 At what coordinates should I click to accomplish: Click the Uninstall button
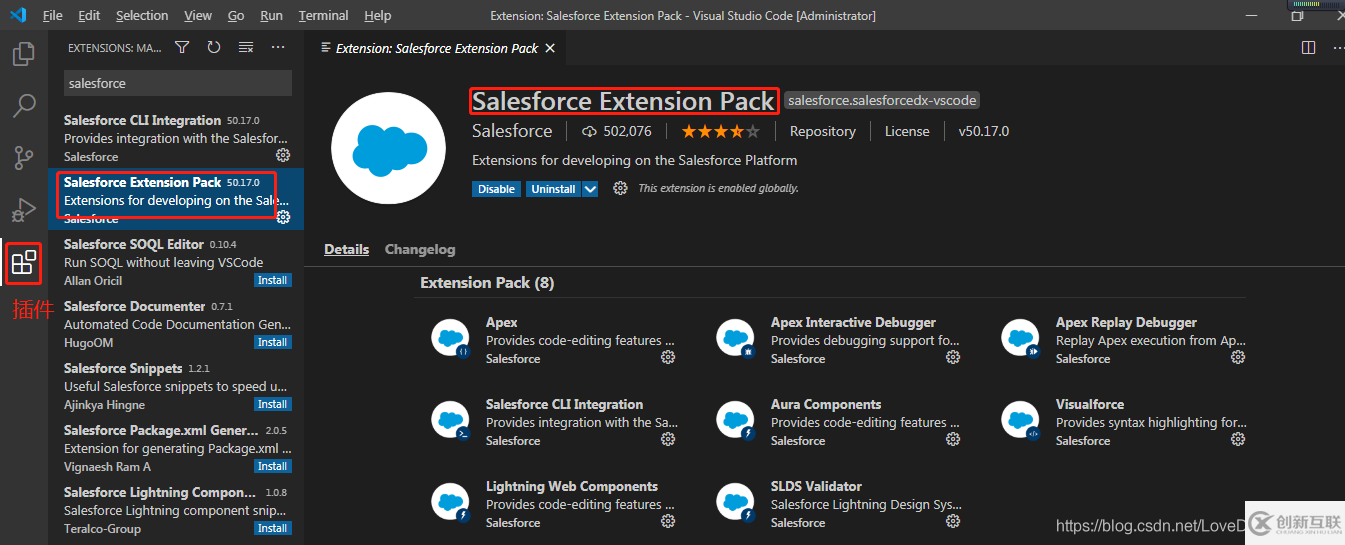pos(553,189)
